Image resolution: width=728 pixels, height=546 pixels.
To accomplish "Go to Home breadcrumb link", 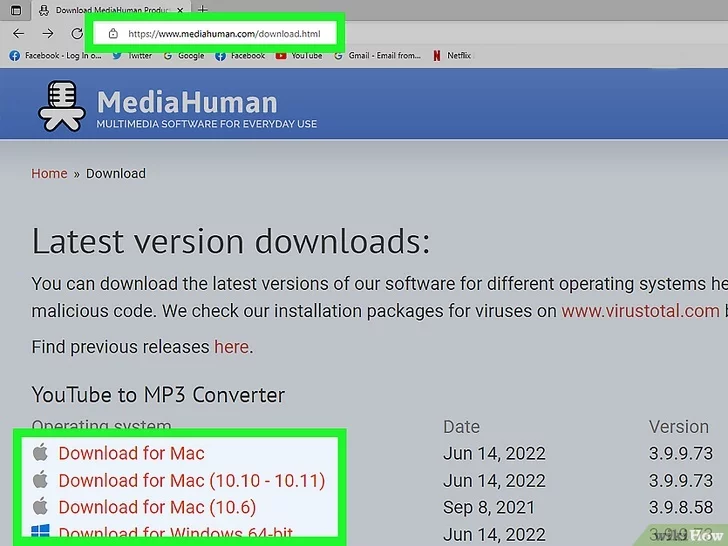I will point(49,174).
